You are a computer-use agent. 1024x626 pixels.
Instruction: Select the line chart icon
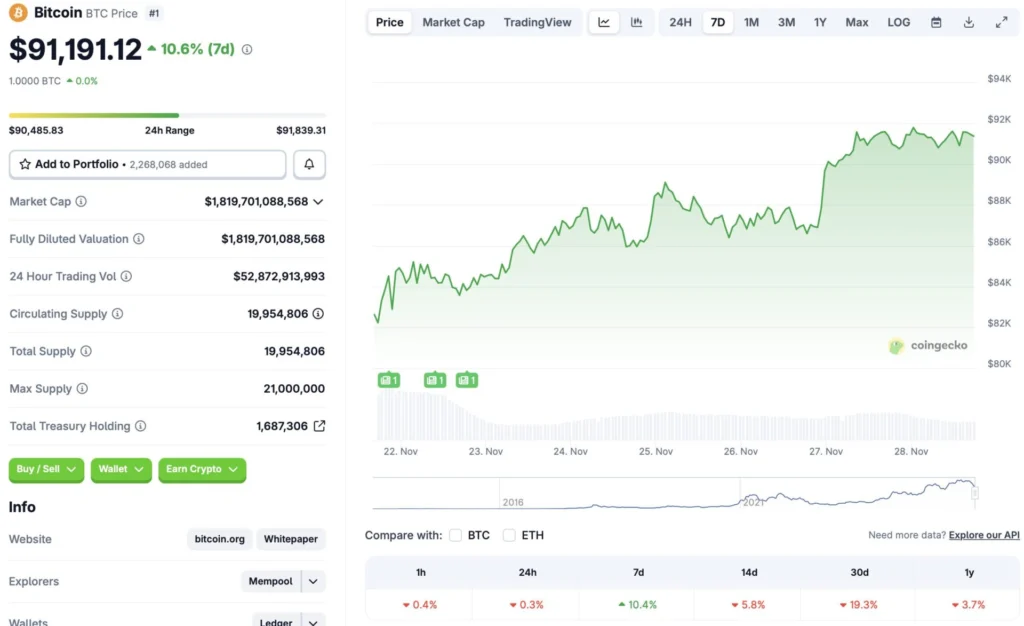604,21
